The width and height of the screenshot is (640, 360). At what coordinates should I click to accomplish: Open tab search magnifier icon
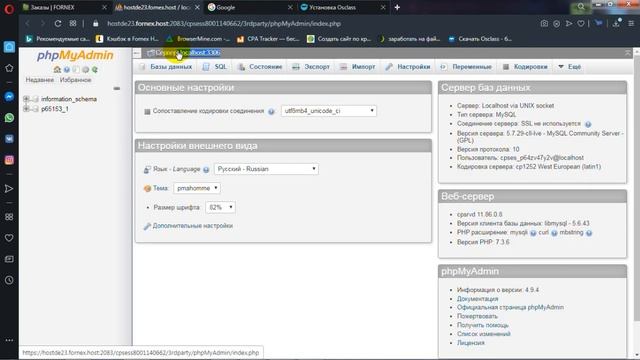[x=581, y=7]
